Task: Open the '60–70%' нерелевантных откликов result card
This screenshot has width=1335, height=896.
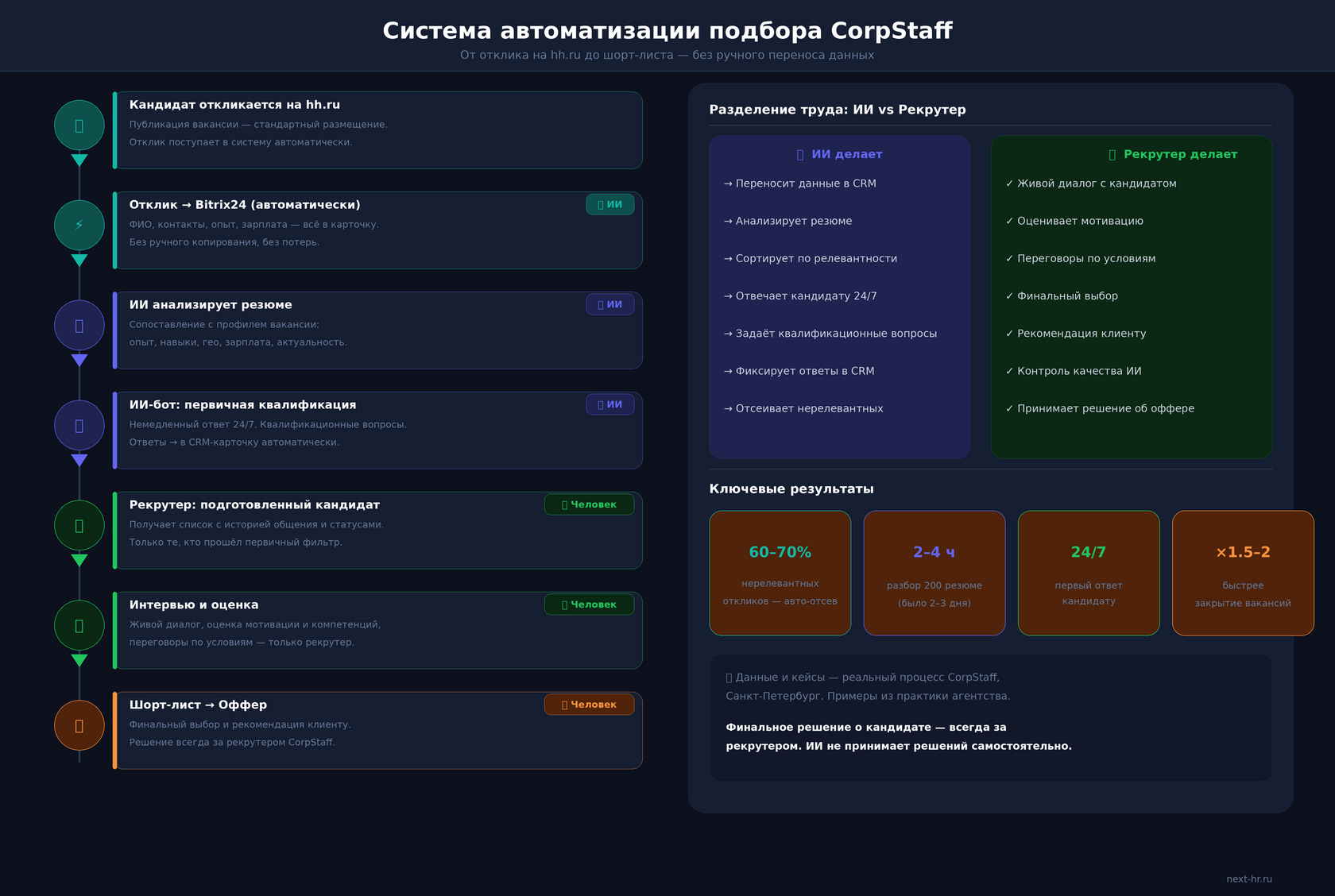Action: tap(780, 573)
